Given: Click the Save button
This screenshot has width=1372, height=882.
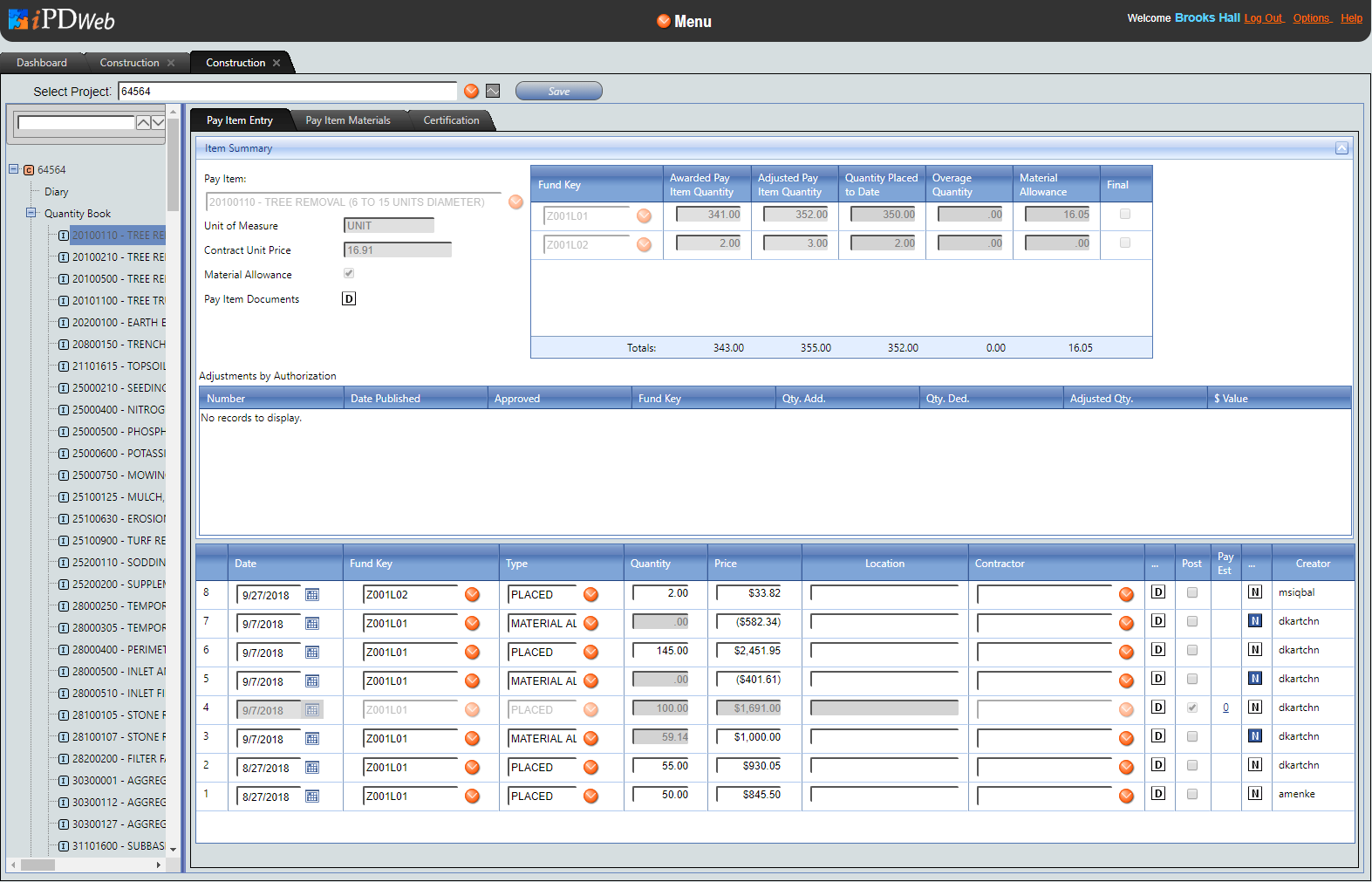Looking at the screenshot, I should (x=558, y=92).
